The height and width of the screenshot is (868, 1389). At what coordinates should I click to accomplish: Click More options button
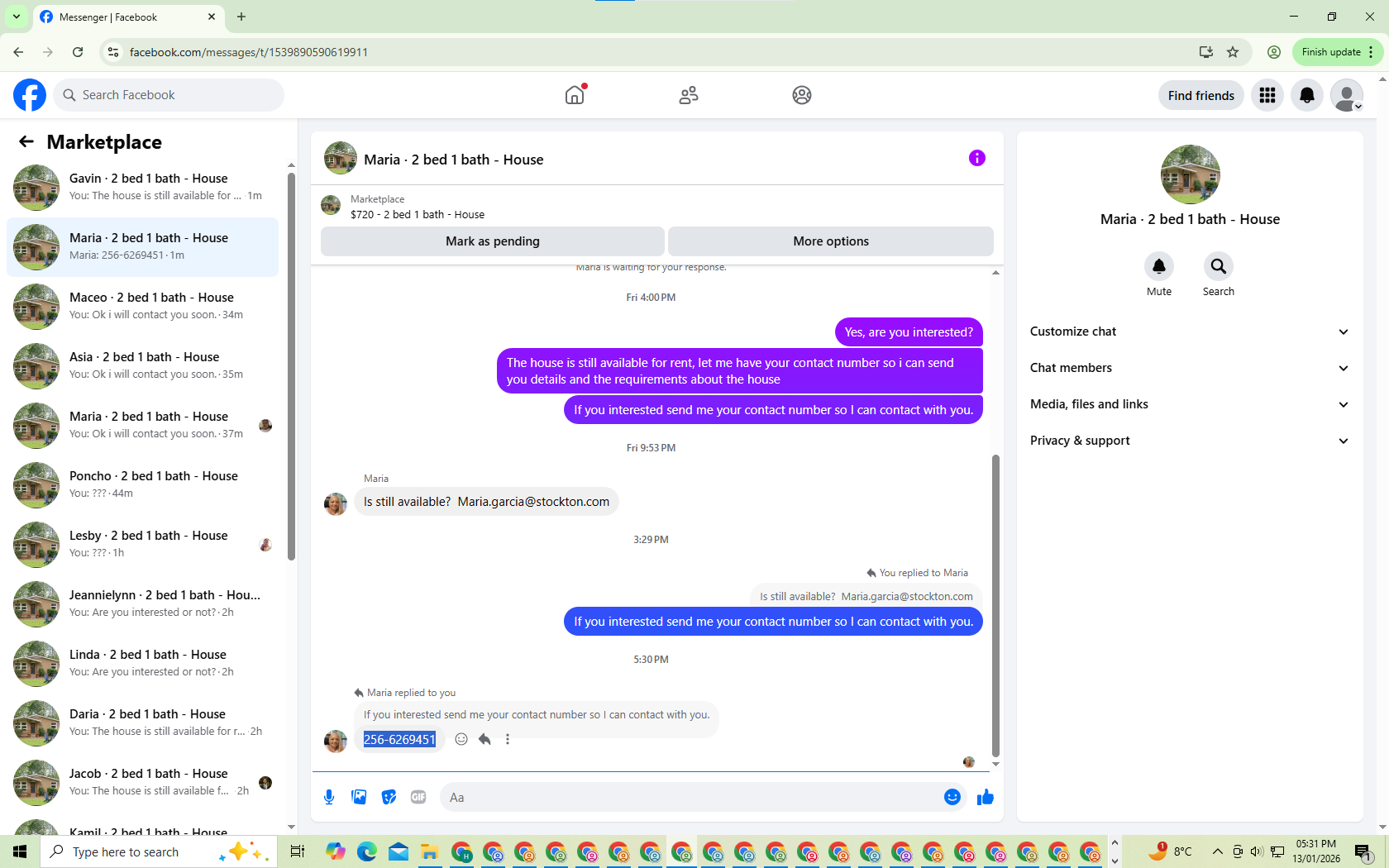[831, 241]
